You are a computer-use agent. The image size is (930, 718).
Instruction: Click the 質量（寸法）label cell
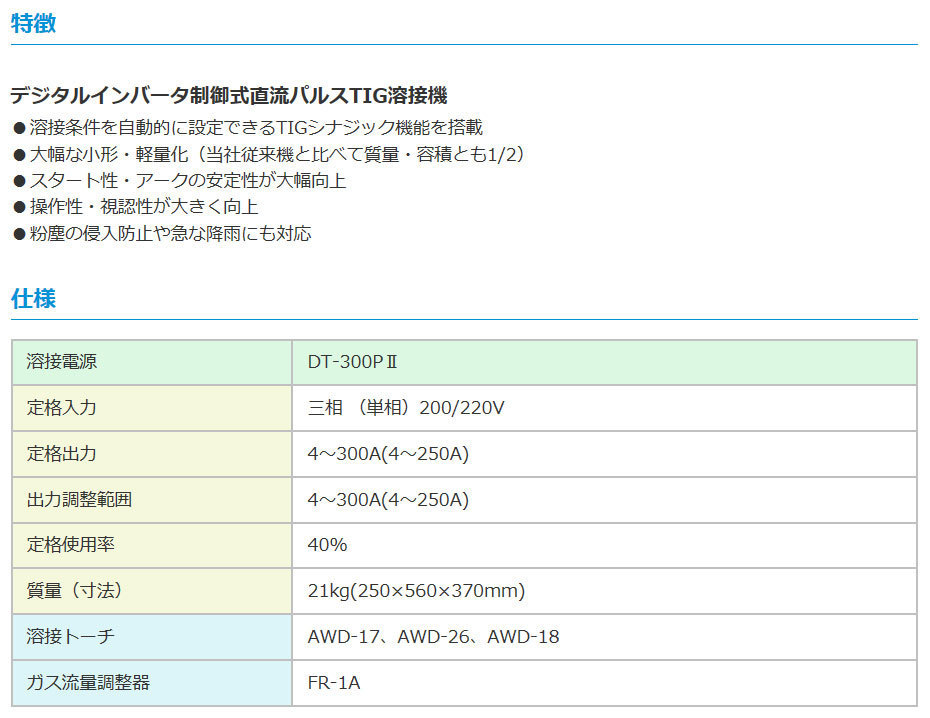point(152,591)
